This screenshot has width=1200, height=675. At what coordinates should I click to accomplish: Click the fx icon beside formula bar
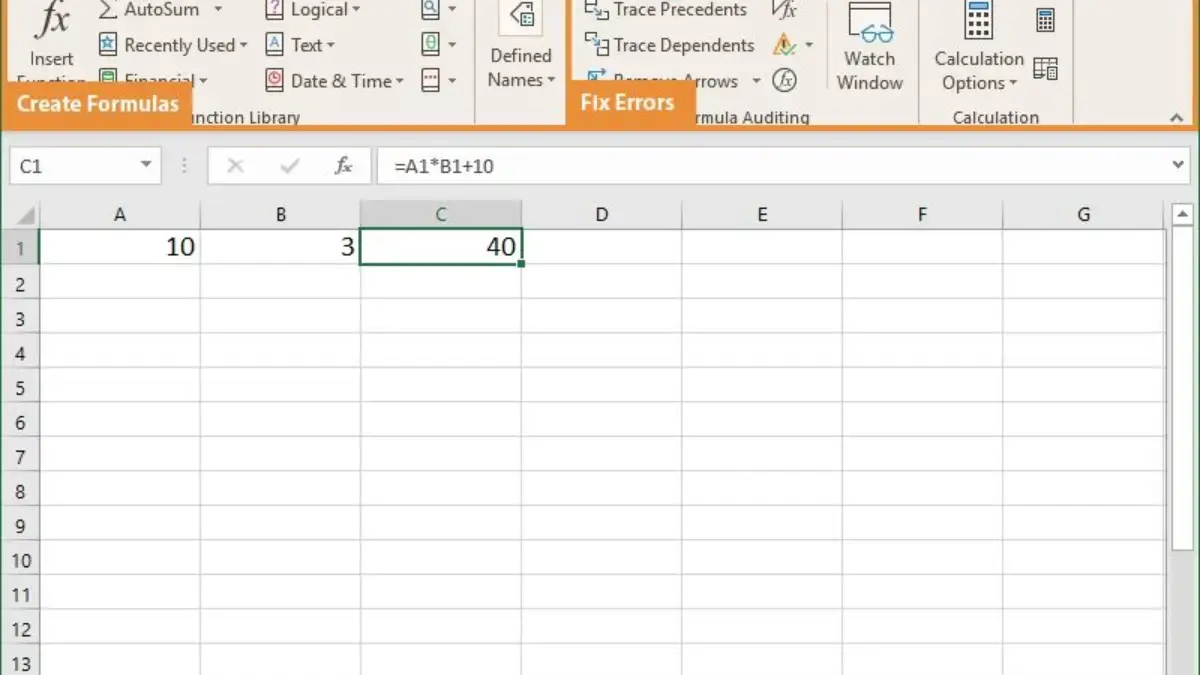(343, 166)
